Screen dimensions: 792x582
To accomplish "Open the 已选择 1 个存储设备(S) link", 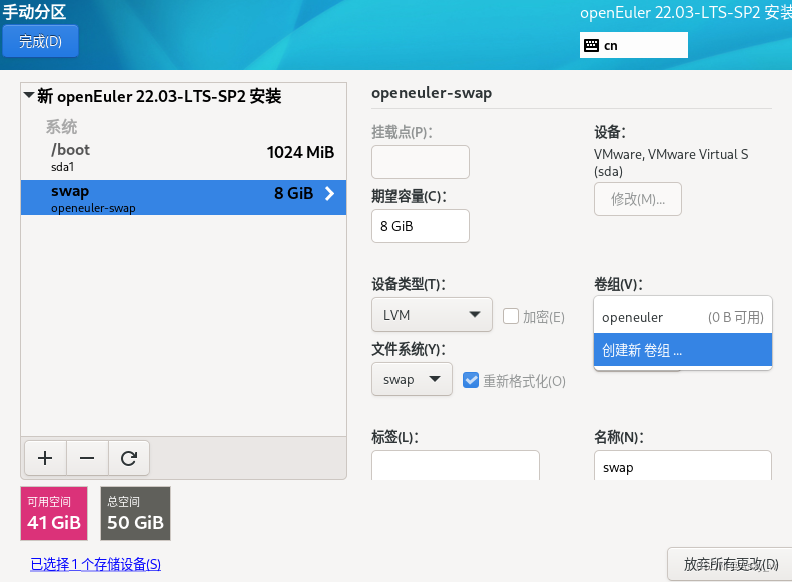I will tap(95, 564).
